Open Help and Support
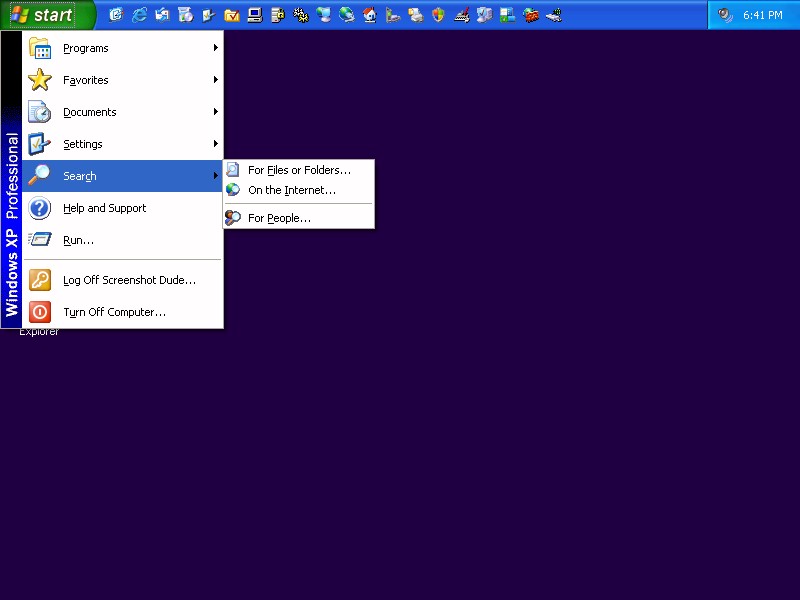This screenshot has width=800, height=600. [x=123, y=208]
